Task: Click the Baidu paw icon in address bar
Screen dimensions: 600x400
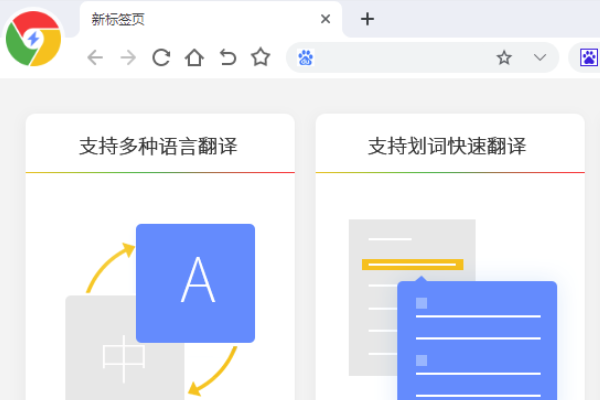Action: click(x=306, y=58)
